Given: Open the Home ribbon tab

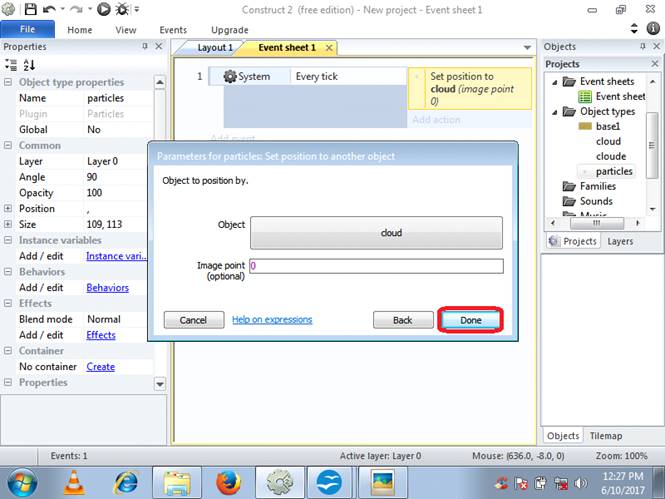Looking at the screenshot, I should [80, 30].
